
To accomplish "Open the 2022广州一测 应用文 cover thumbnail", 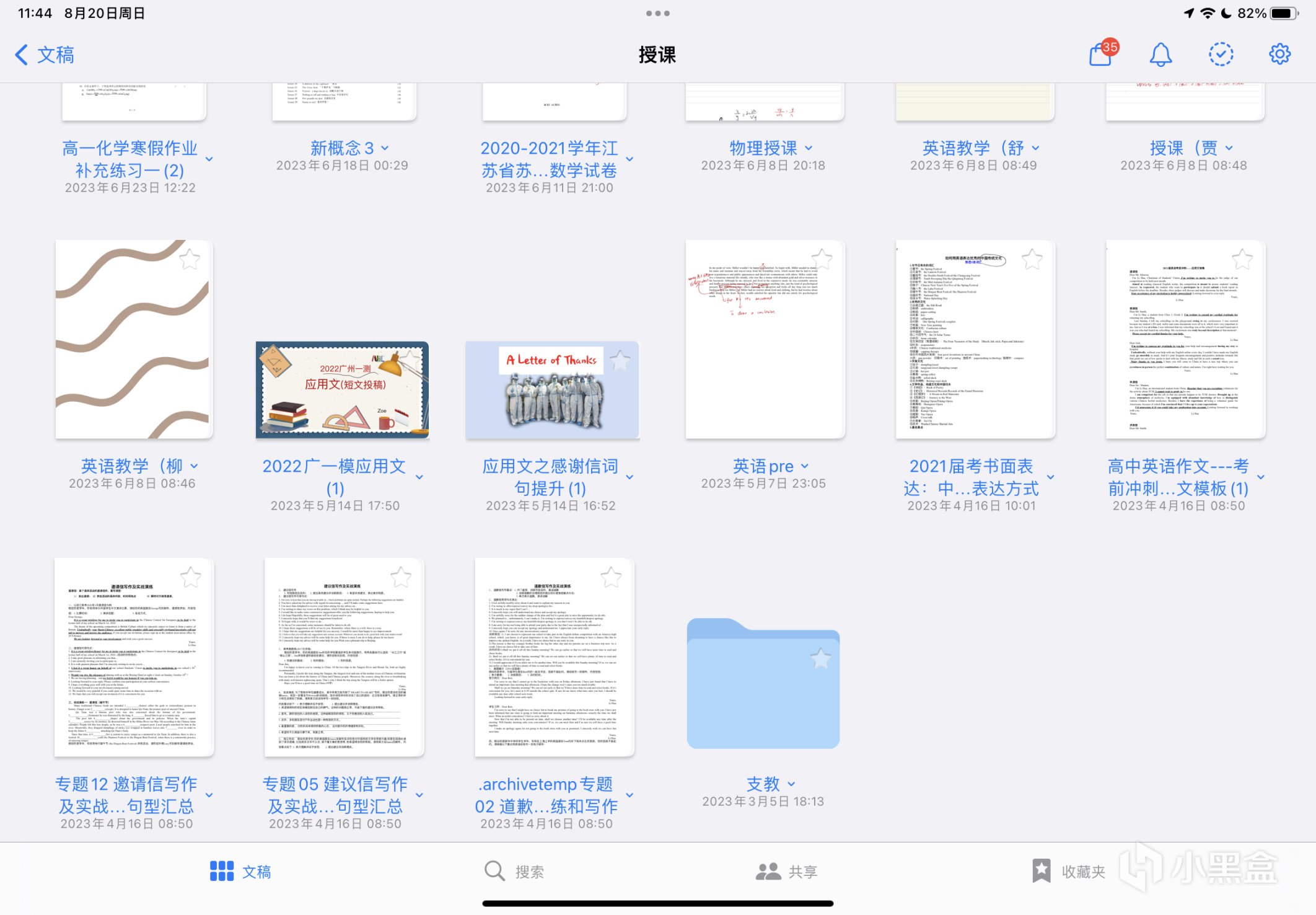I will point(342,390).
